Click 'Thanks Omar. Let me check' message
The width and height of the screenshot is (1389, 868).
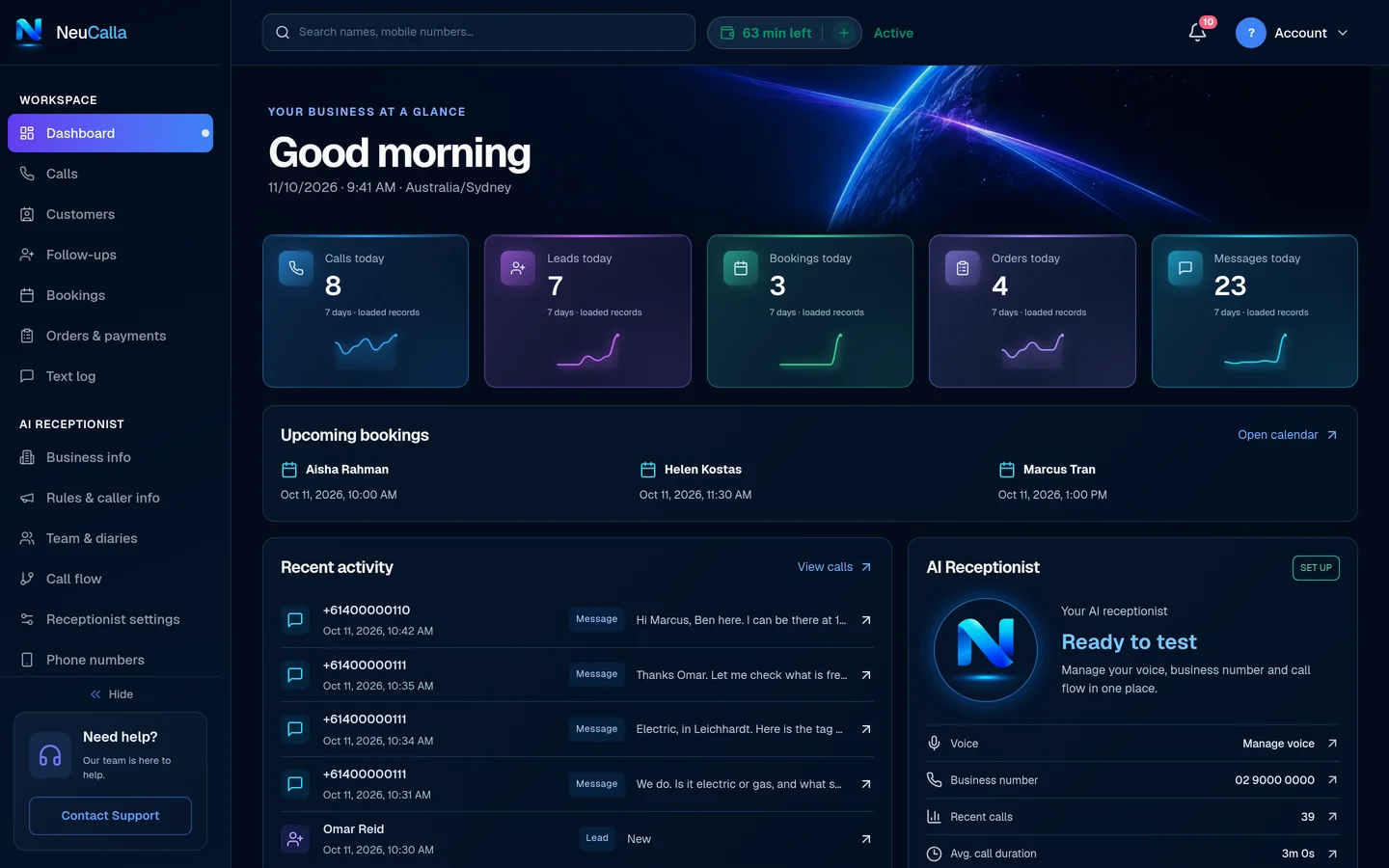tap(741, 675)
